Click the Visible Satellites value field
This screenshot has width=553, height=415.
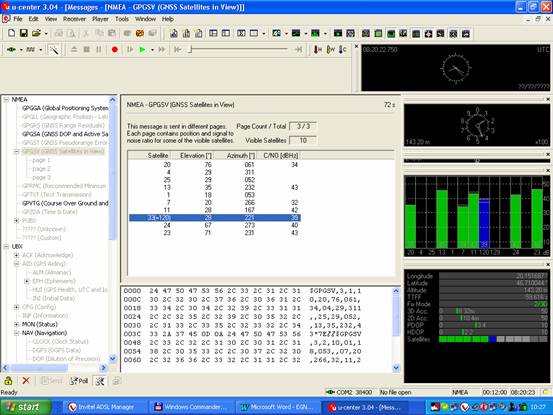point(303,140)
